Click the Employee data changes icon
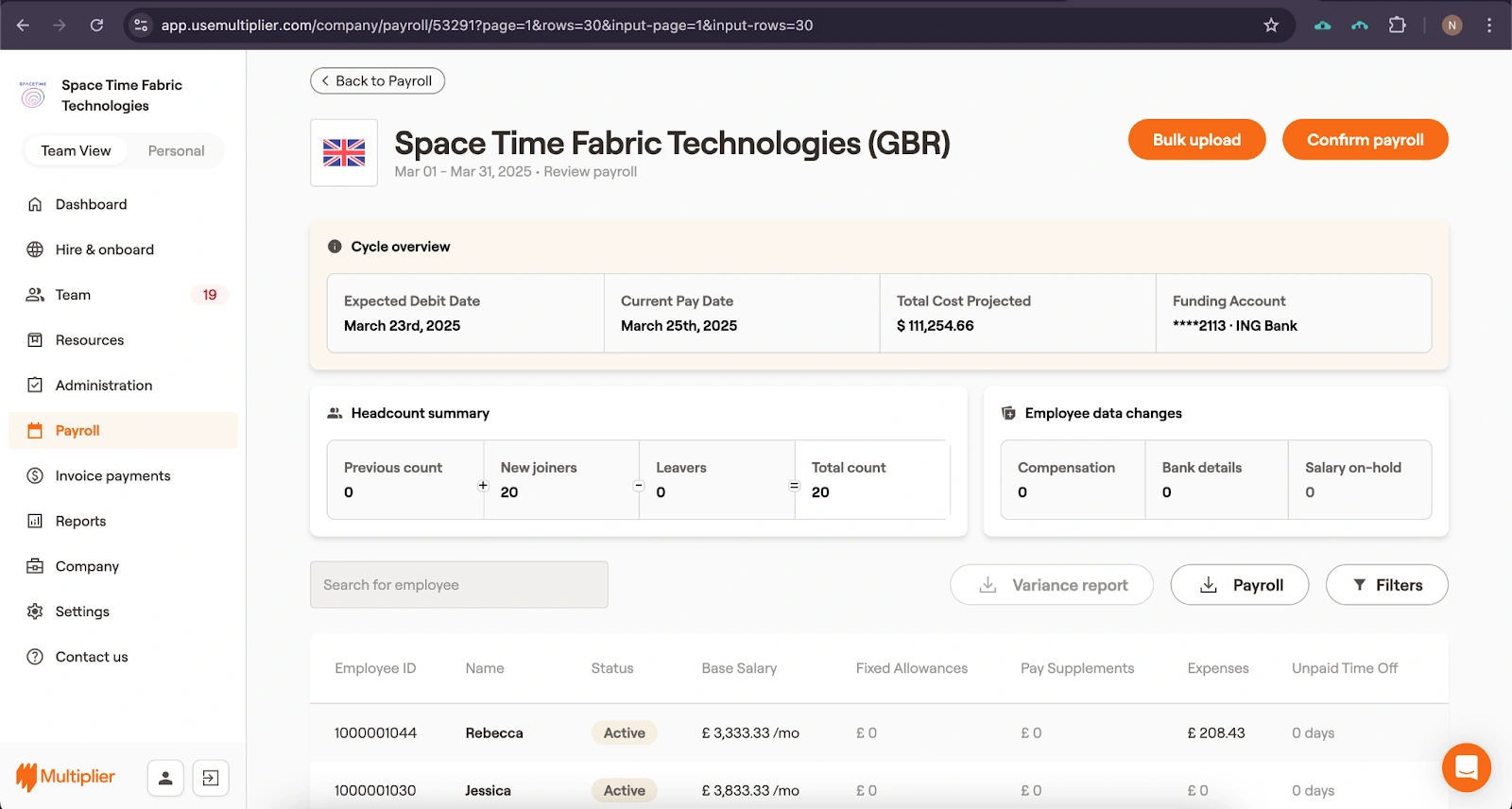The width and height of the screenshot is (1512, 809). point(1008,413)
